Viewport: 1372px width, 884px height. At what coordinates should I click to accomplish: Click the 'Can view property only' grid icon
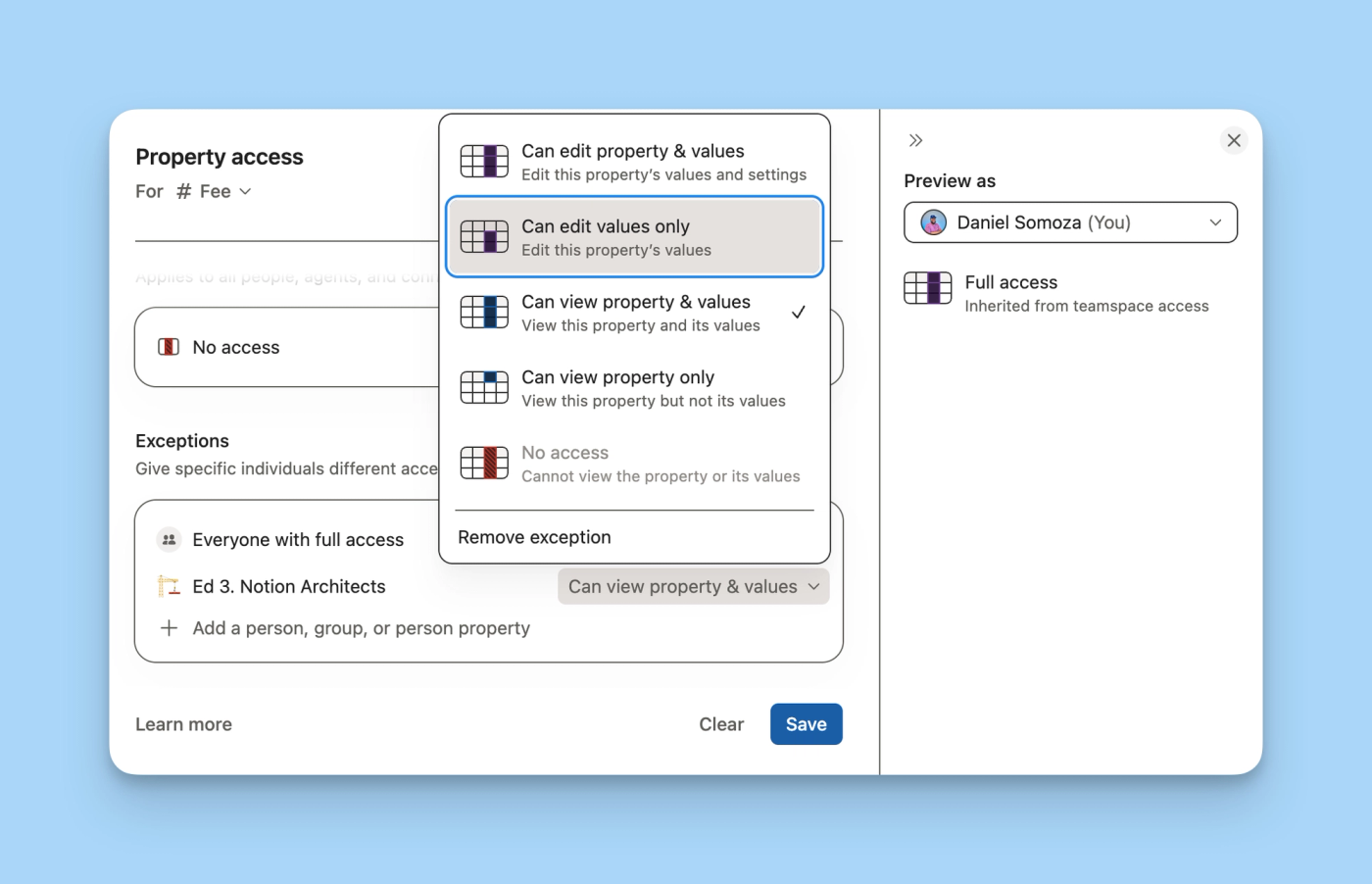(x=484, y=387)
